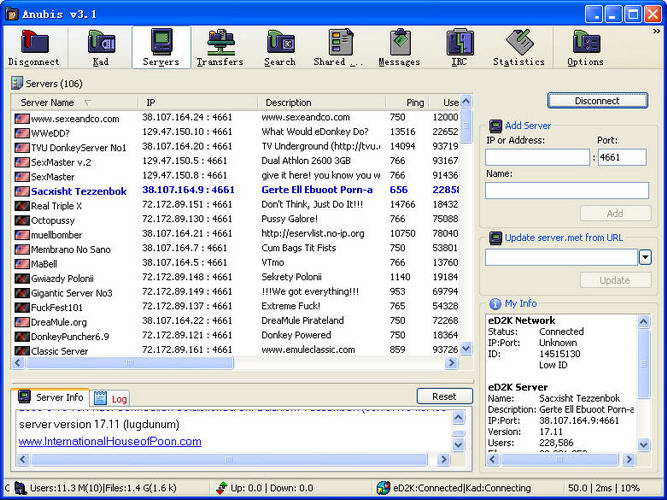
Task: Click server list scroll up arrow
Action: pyautogui.click(x=466, y=102)
